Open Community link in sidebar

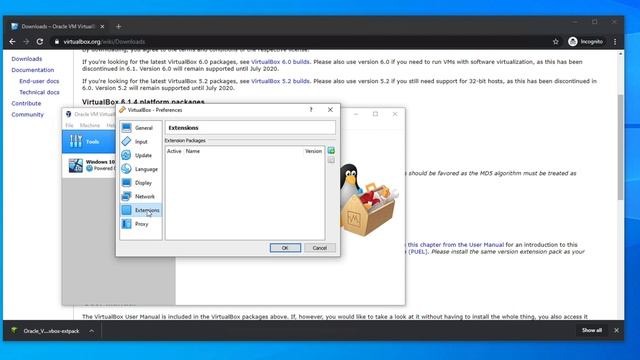click(x=27, y=114)
